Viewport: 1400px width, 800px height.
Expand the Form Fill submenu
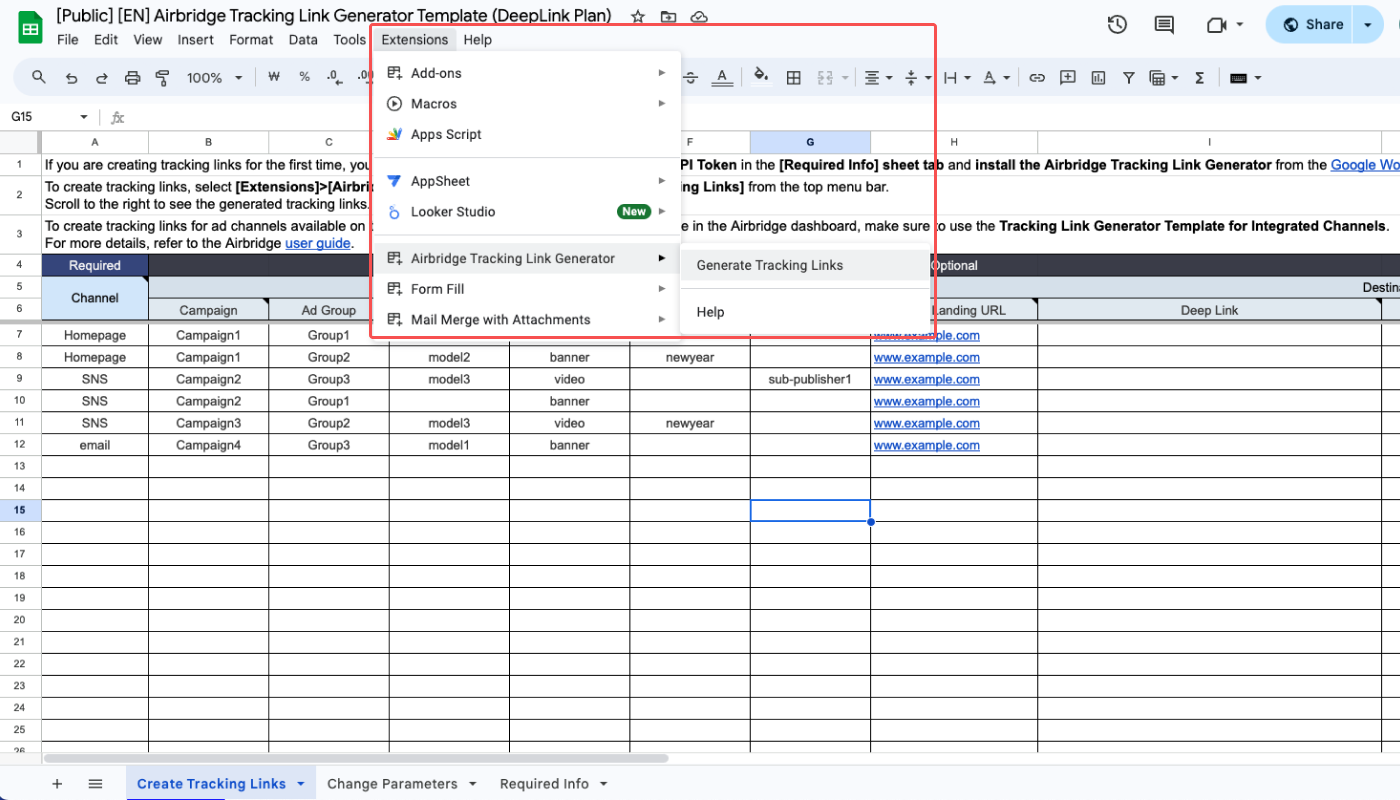pos(526,289)
